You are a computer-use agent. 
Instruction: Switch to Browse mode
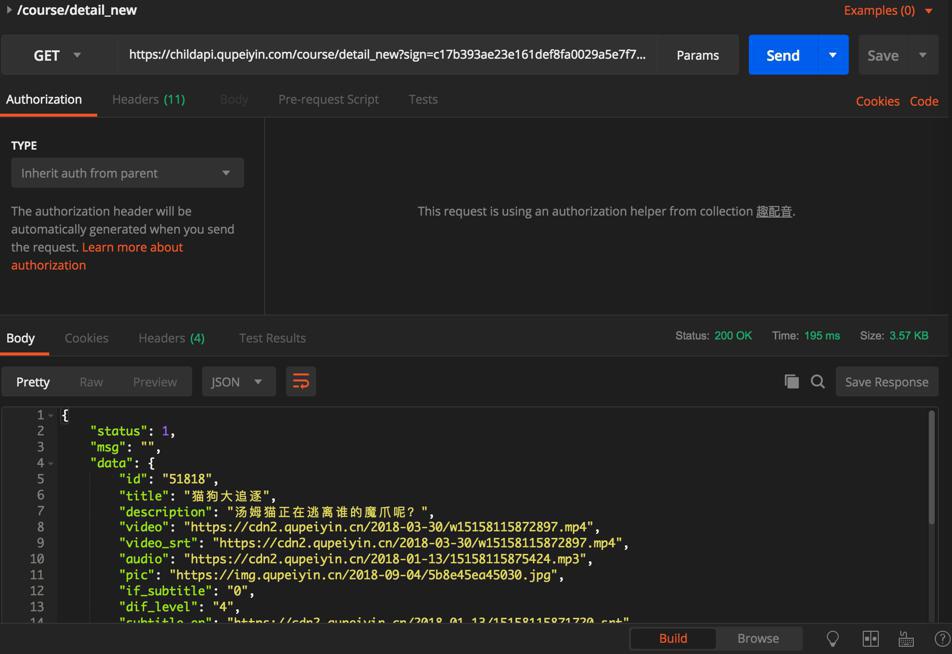758,638
